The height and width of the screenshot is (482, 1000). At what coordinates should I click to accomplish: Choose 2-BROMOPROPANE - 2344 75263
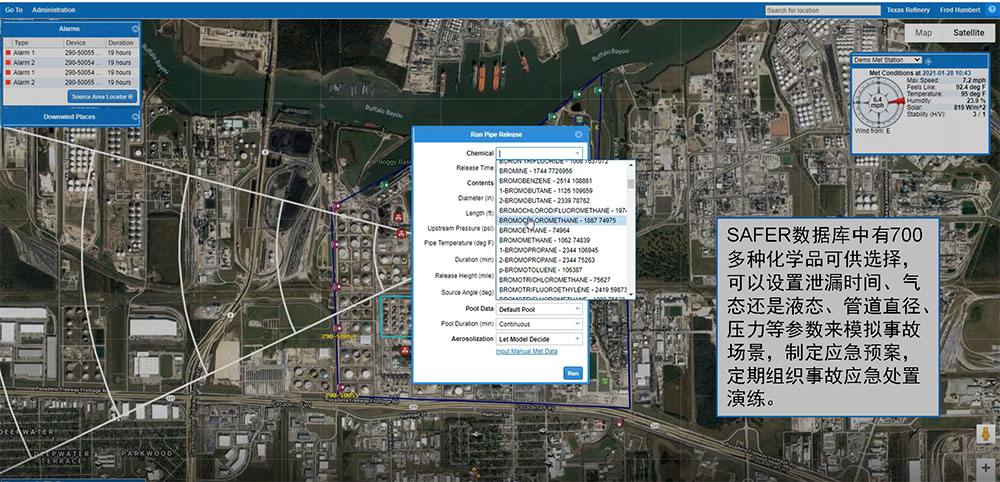(x=561, y=260)
